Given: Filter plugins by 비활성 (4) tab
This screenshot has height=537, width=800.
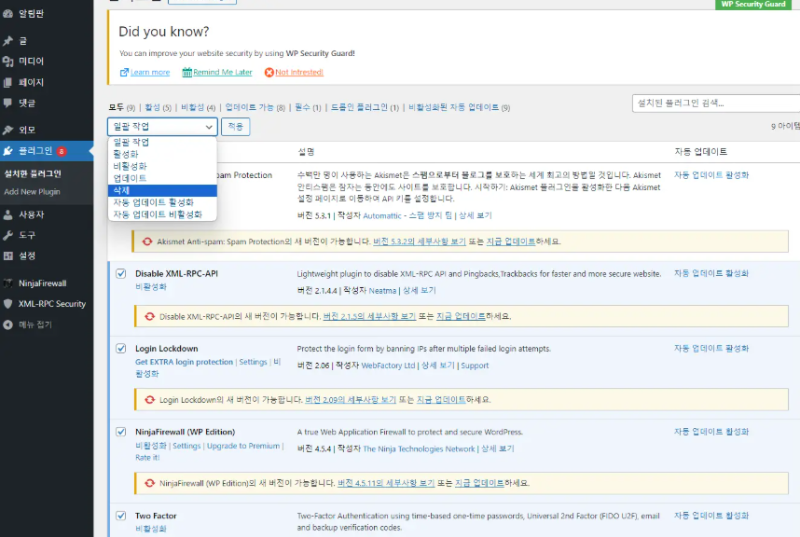Looking at the screenshot, I should tap(198, 108).
